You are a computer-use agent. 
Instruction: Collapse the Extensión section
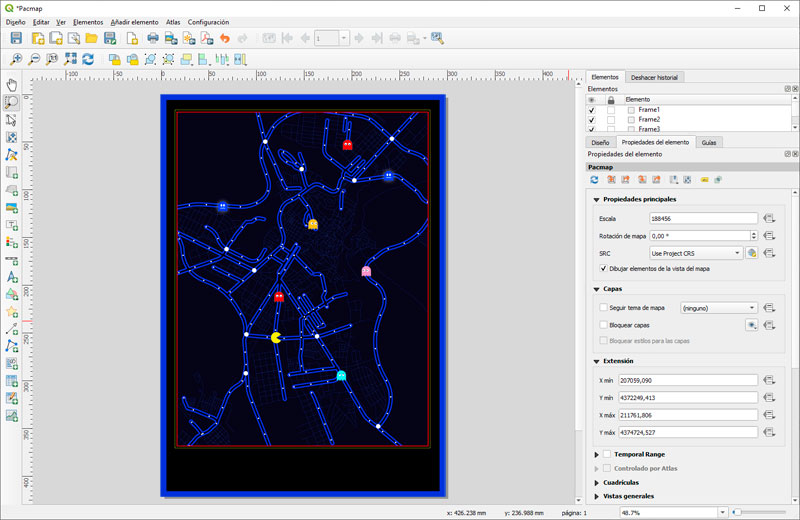tap(596, 361)
